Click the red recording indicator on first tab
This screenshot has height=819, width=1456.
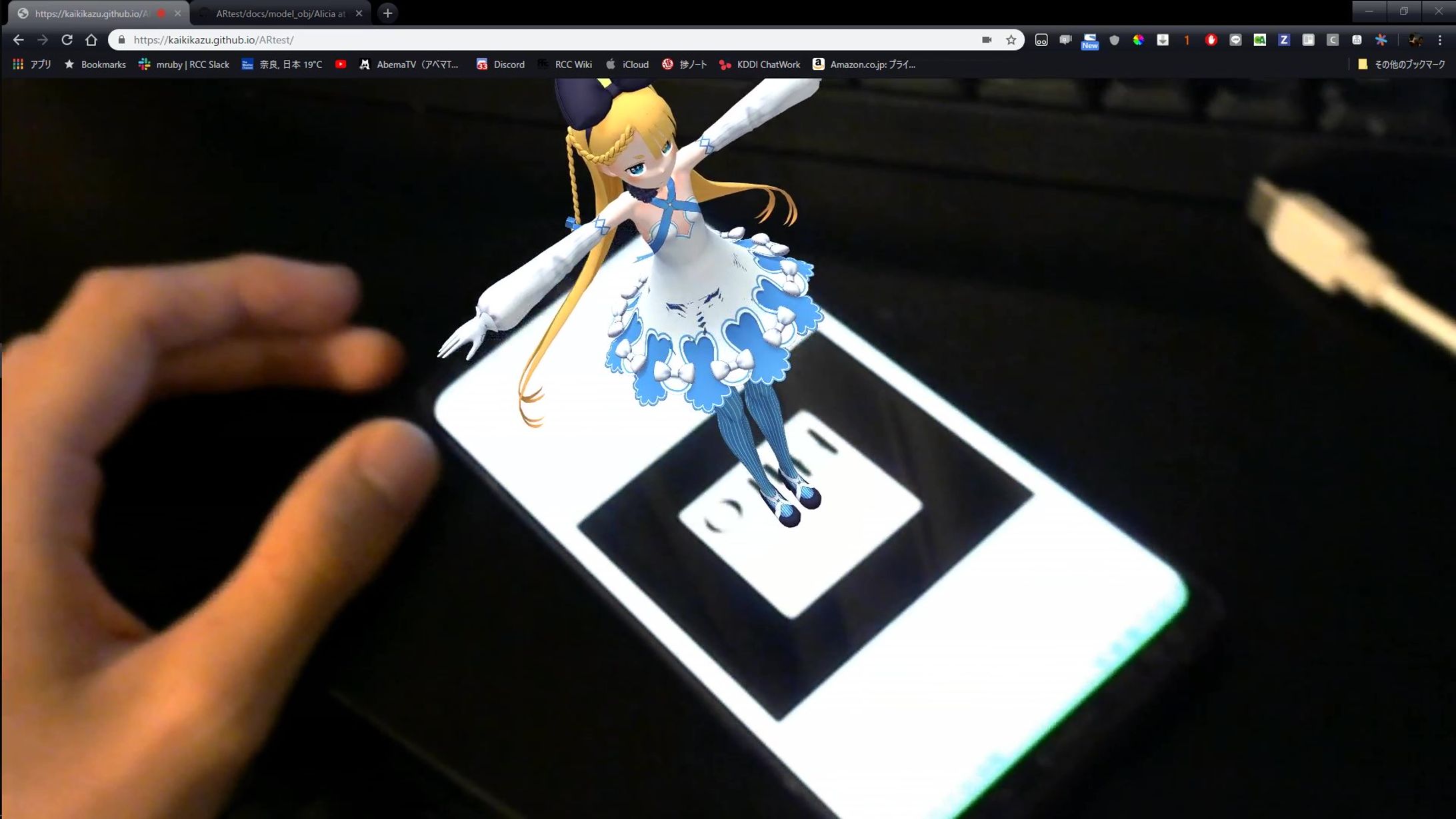tap(160, 12)
